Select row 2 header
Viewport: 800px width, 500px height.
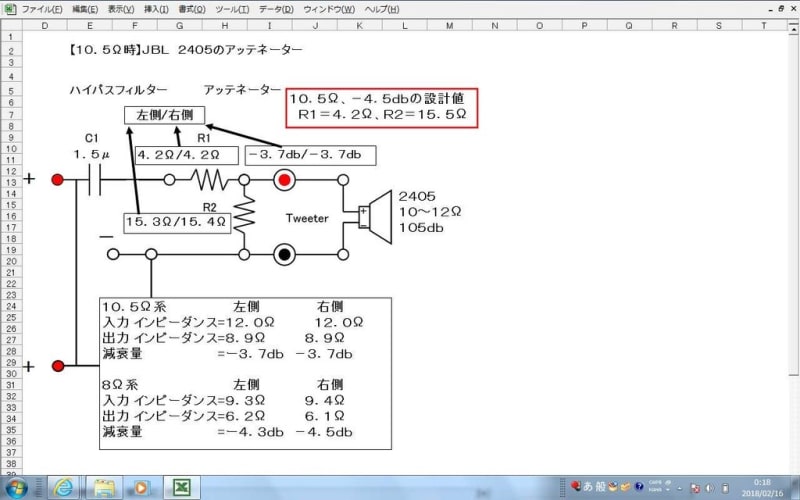(11, 51)
